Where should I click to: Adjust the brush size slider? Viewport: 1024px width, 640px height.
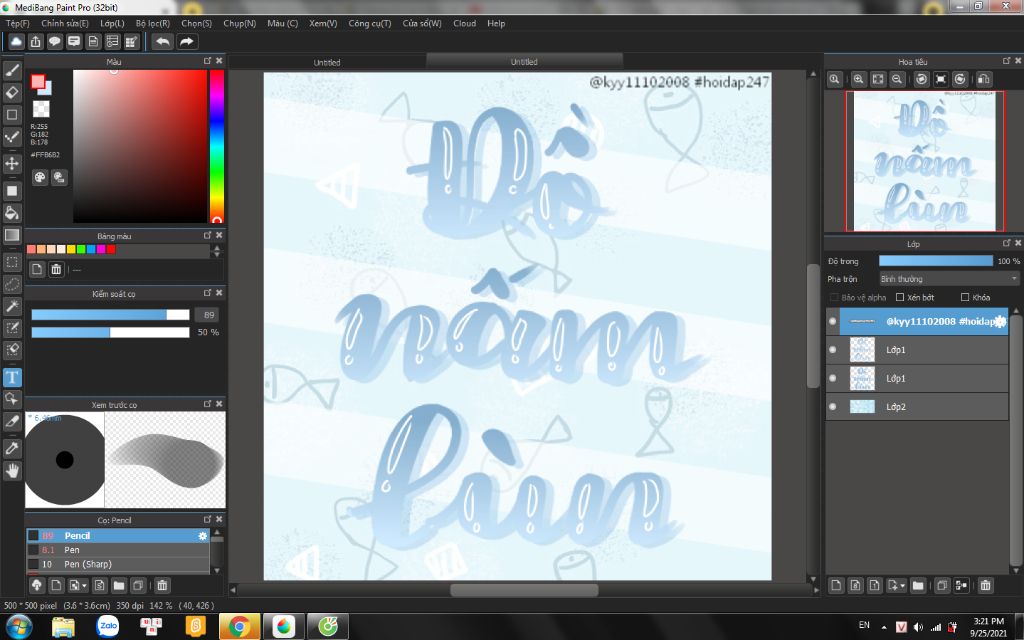tap(110, 315)
